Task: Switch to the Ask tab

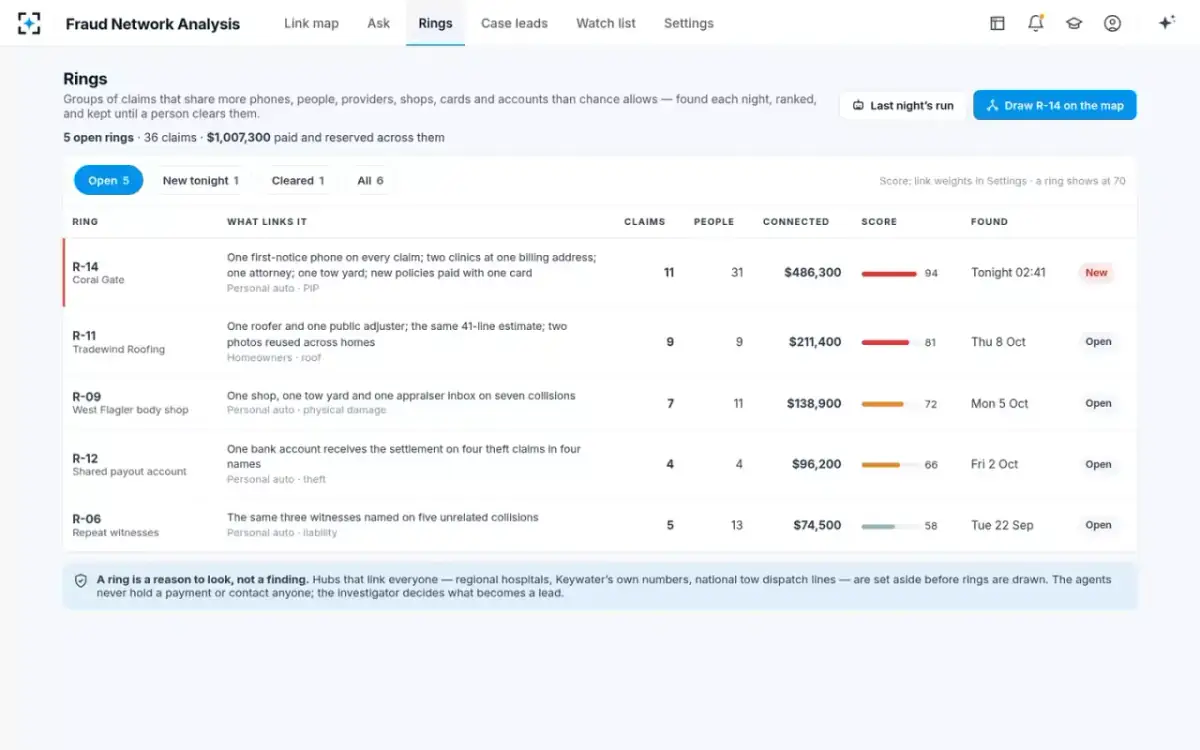Action: 378,23
